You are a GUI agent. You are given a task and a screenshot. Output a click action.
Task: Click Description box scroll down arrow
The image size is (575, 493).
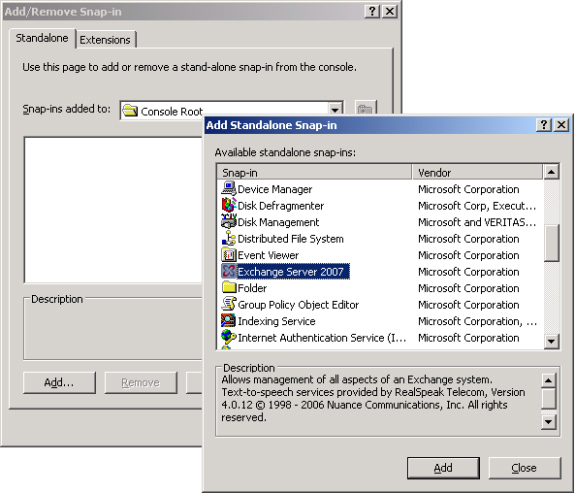549,422
